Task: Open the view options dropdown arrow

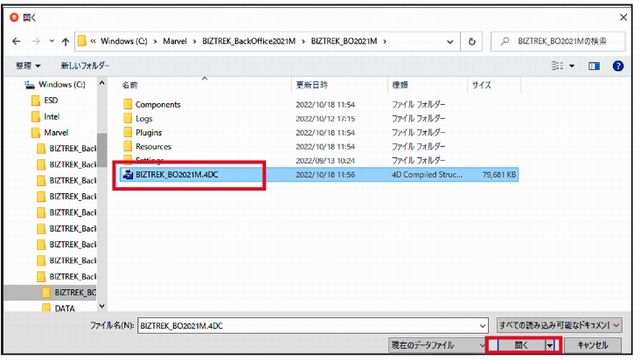Action: 572,66
